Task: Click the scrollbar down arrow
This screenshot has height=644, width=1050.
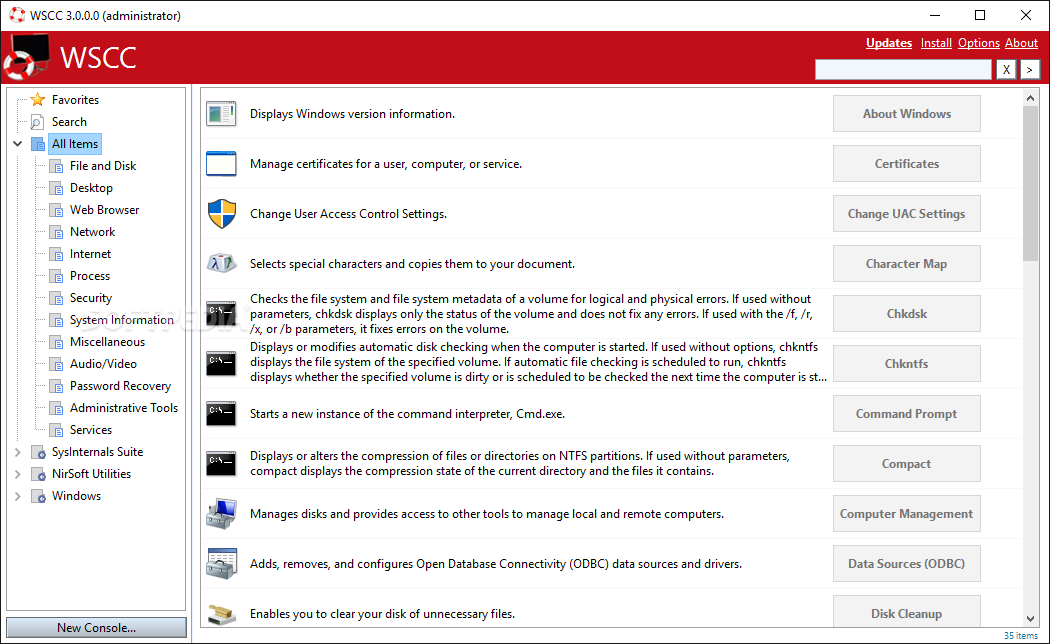Action: [1031, 619]
